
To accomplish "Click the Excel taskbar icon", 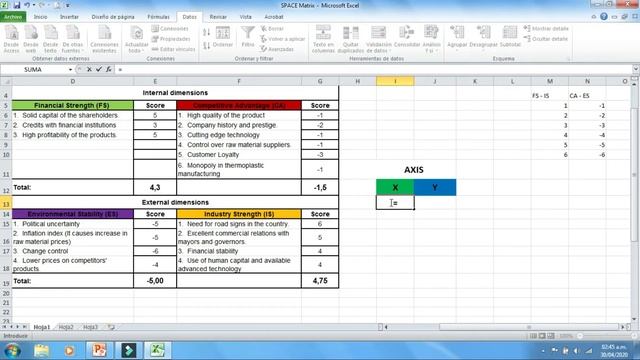I will [x=158, y=350].
